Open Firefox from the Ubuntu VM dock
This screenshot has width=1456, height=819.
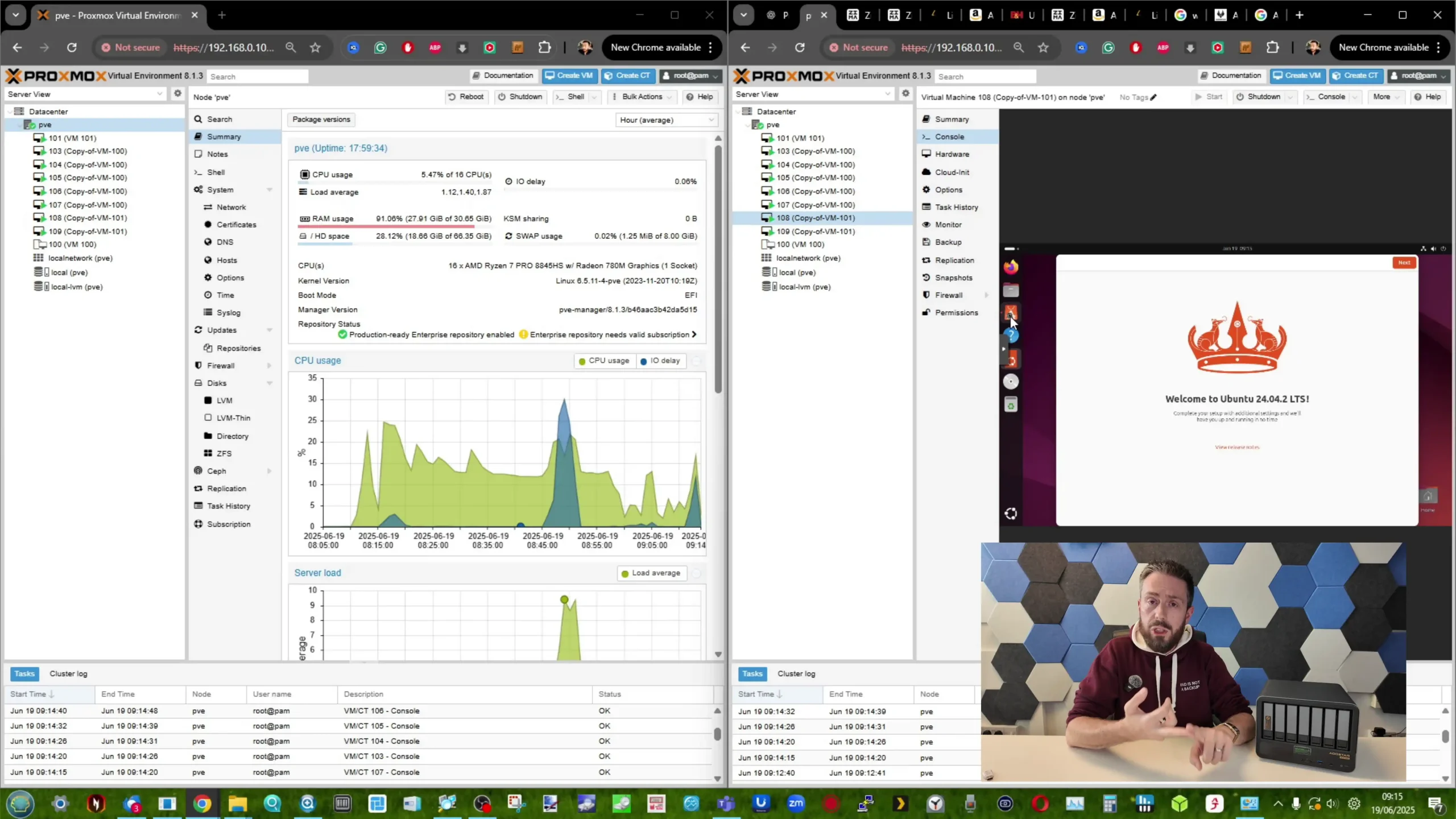coord(1011,267)
